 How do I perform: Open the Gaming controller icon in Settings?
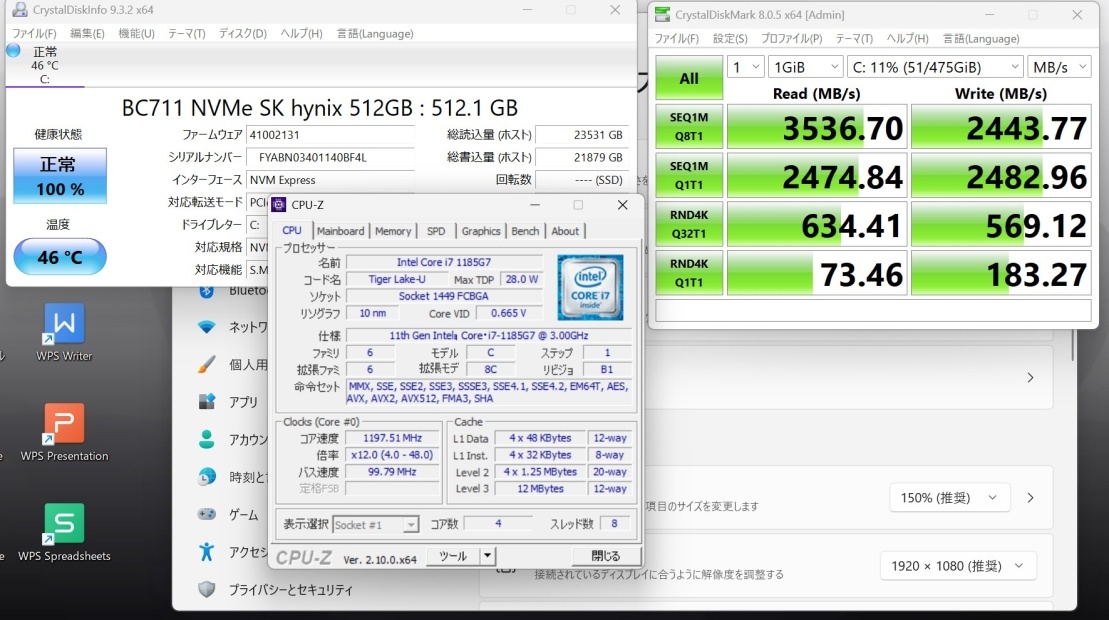coord(207,514)
